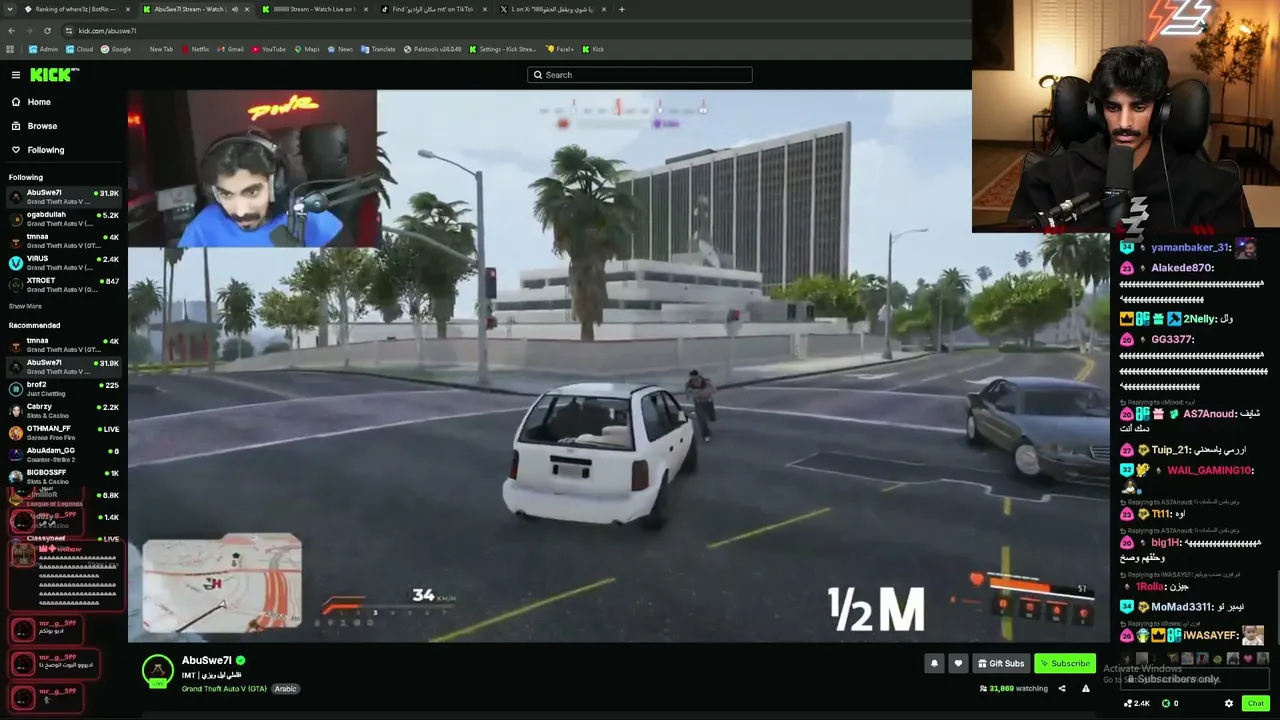Click username big1H in chat

click(1164, 543)
